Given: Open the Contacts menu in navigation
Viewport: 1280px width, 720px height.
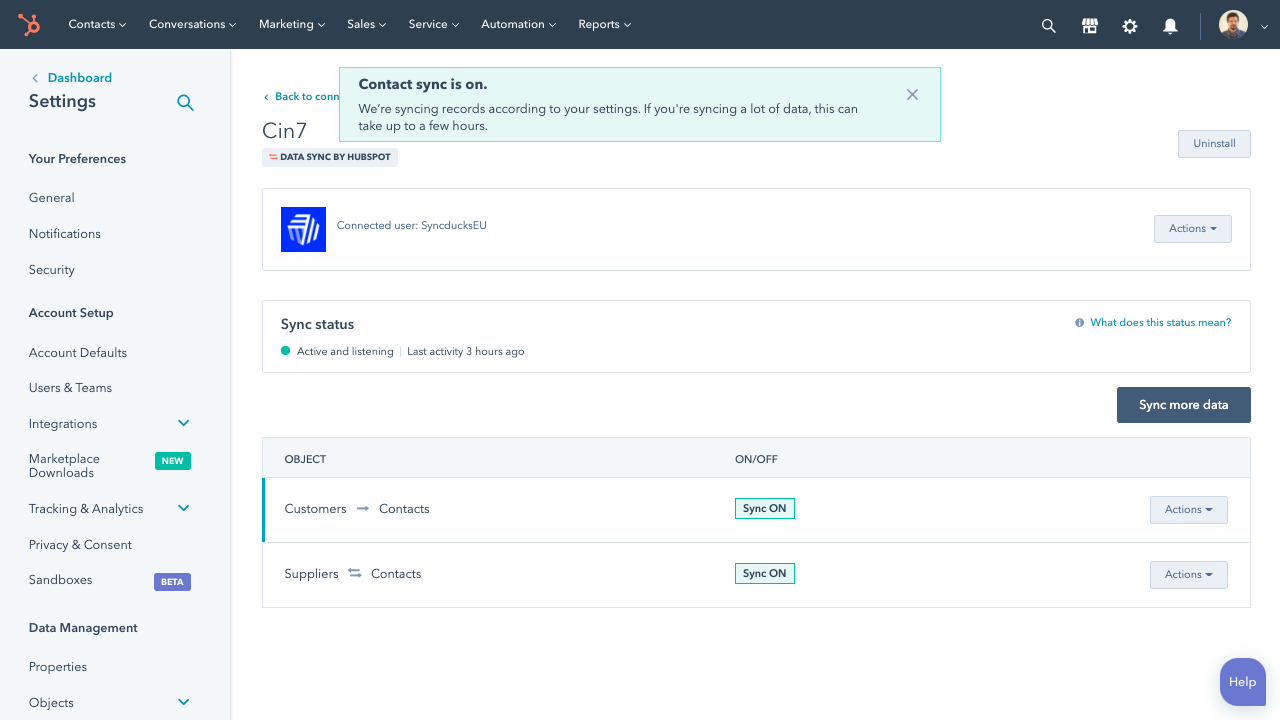Looking at the screenshot, I should point(97,25).
